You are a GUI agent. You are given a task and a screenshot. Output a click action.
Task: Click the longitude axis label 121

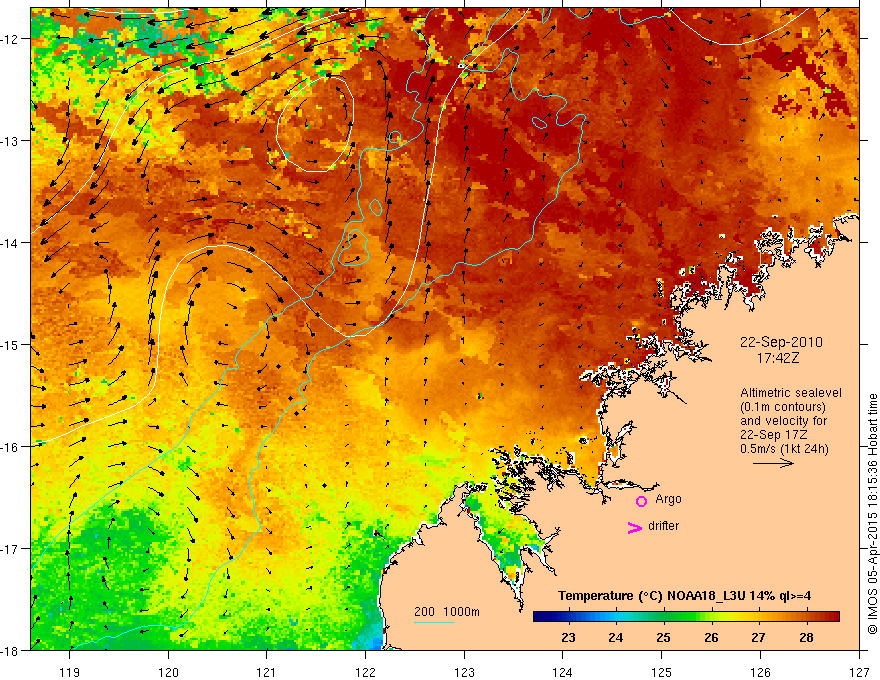[x=267, y=672]
